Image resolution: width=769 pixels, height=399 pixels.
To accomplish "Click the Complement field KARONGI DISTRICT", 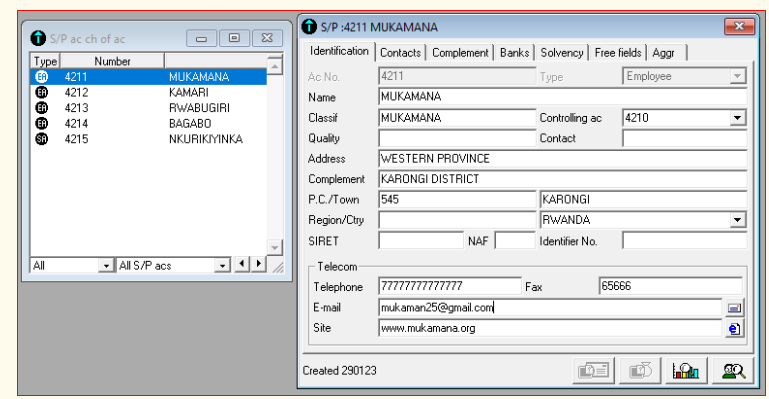I will 563,179.
